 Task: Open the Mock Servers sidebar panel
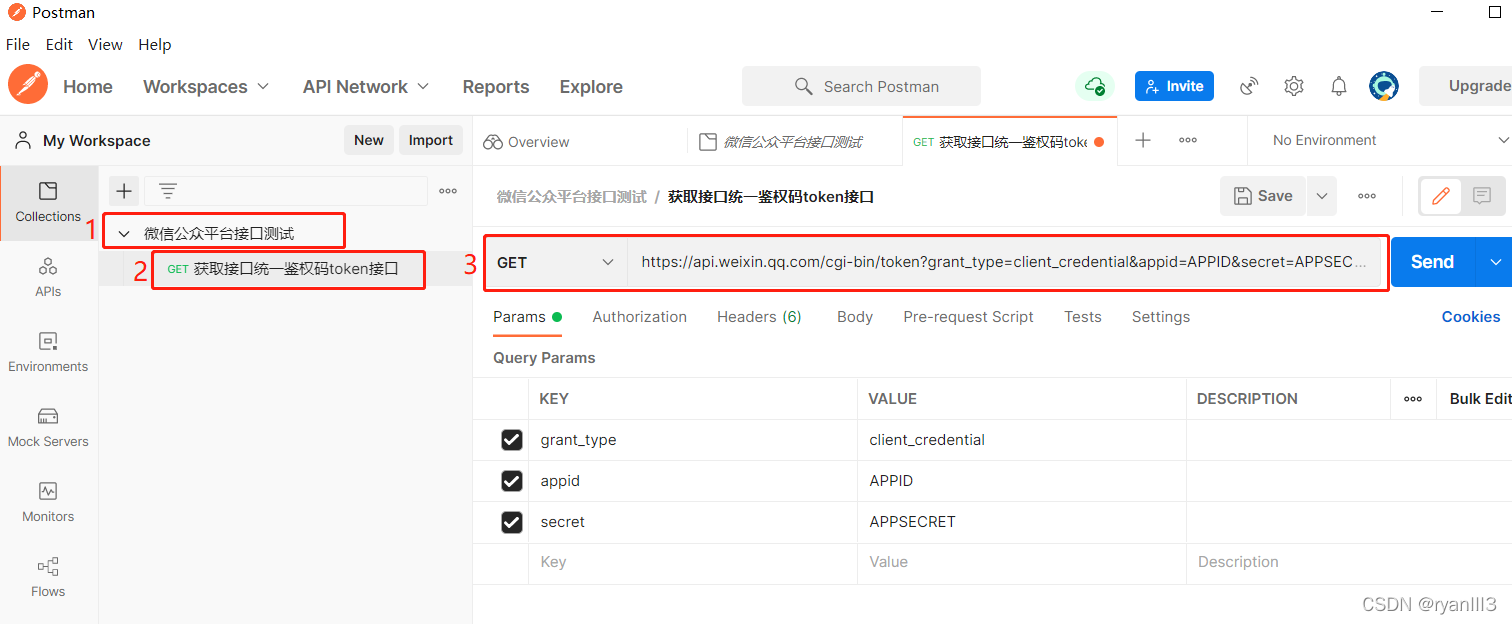pyautogui.click(x=48, y=427)
